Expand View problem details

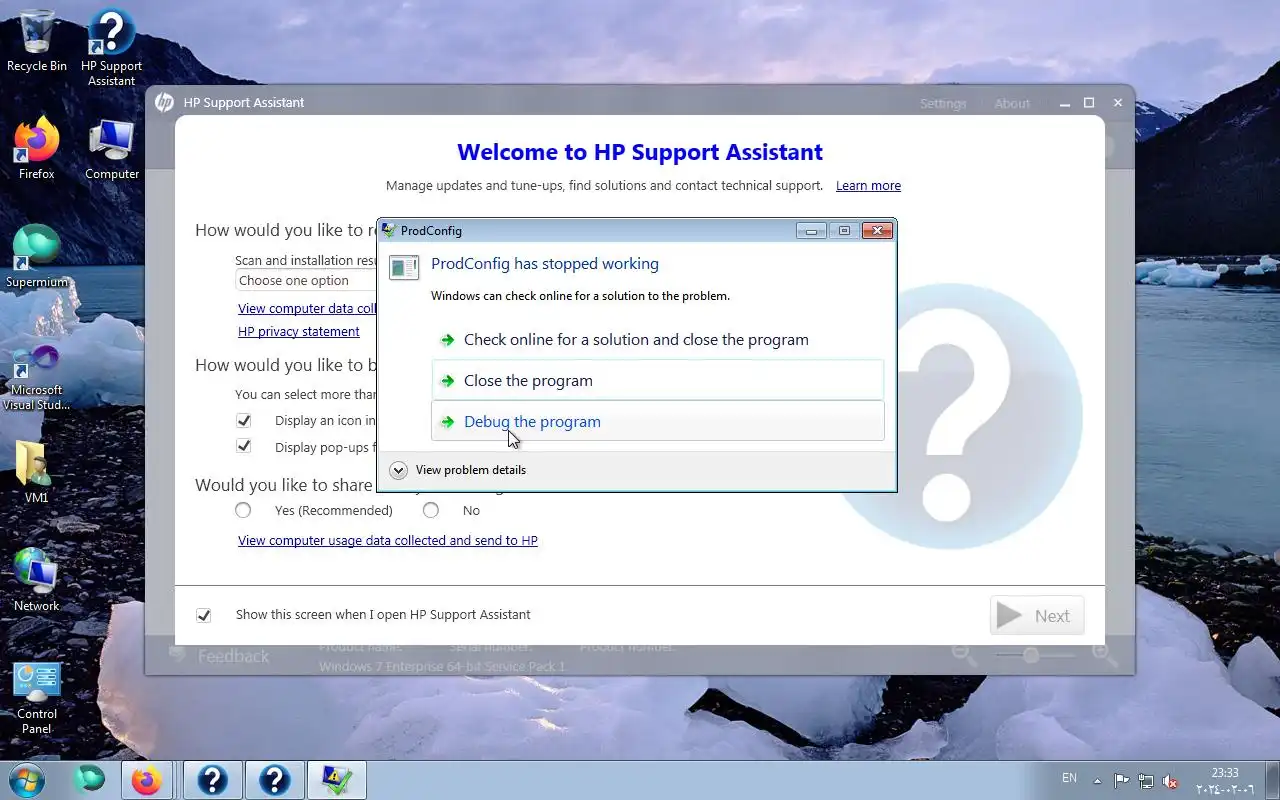click(458, 470)
